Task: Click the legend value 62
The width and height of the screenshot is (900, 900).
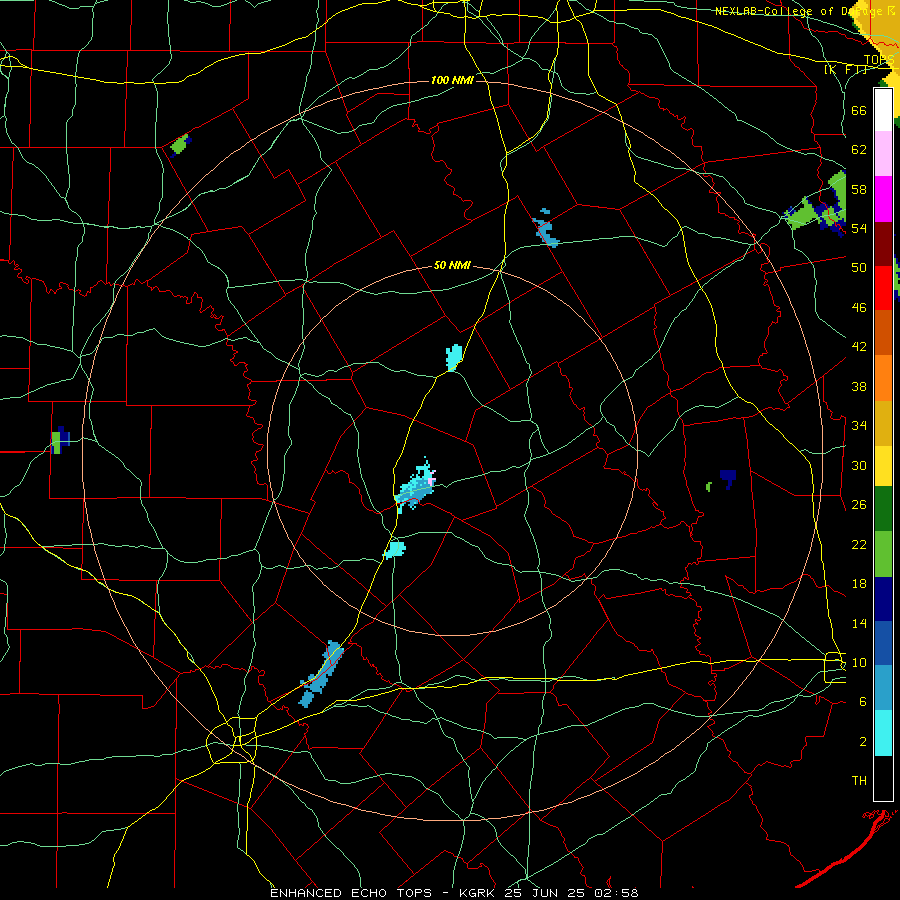Action: [859, 150]
